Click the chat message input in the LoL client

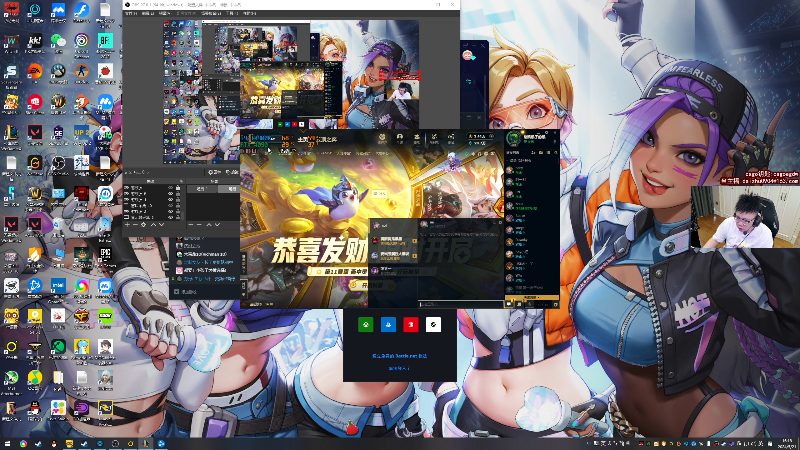[x=461, y=304]
